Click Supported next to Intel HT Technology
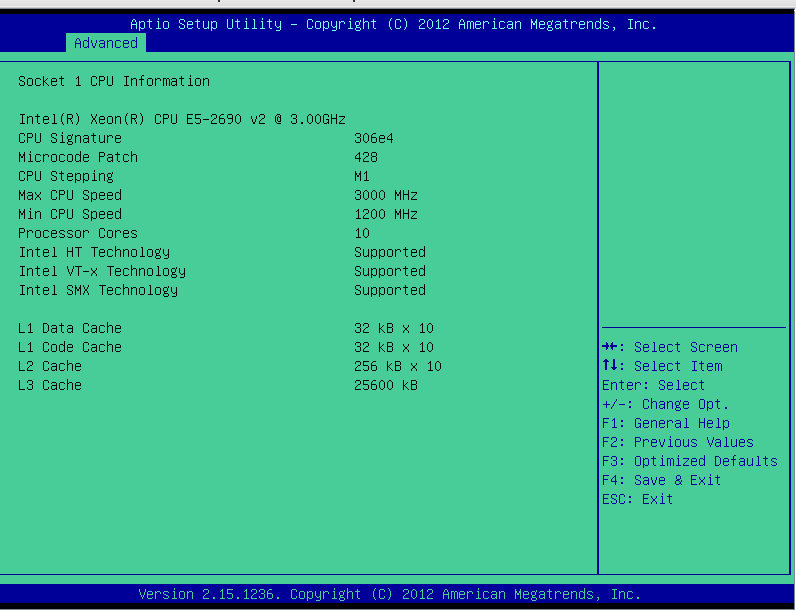The image size is (796, 610). click(x=390, y=252)
